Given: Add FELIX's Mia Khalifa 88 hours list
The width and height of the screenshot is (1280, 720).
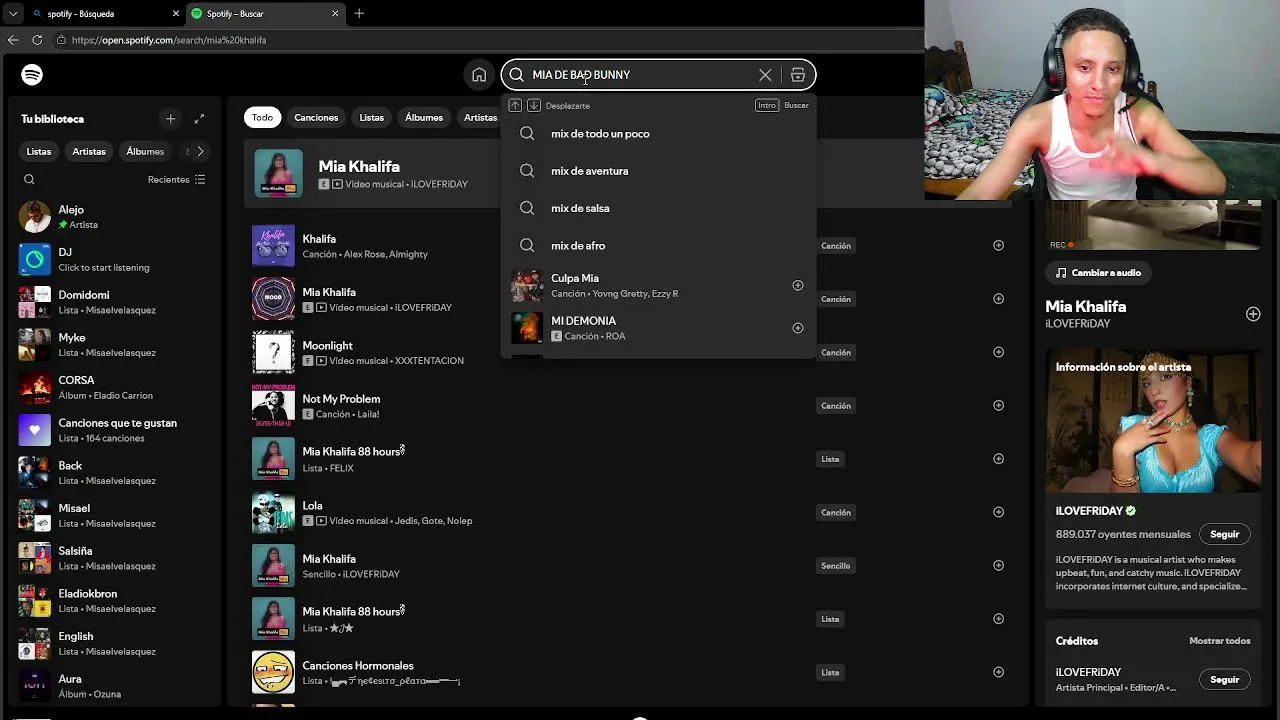Looking at the screenshot, I should pyautogui.click(x=998, y=459).
